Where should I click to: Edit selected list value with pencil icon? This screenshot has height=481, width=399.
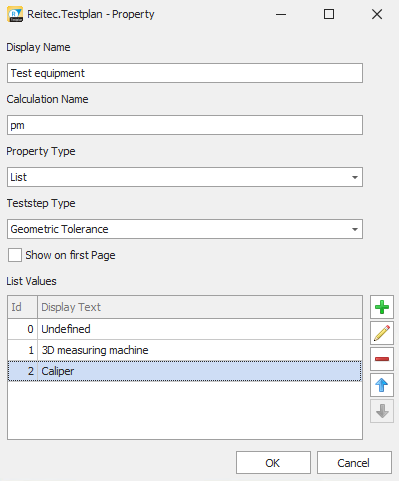click(382, 333)
